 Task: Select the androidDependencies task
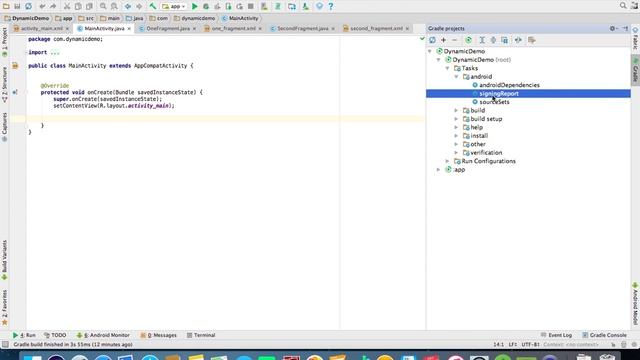[x=509, y=85]
